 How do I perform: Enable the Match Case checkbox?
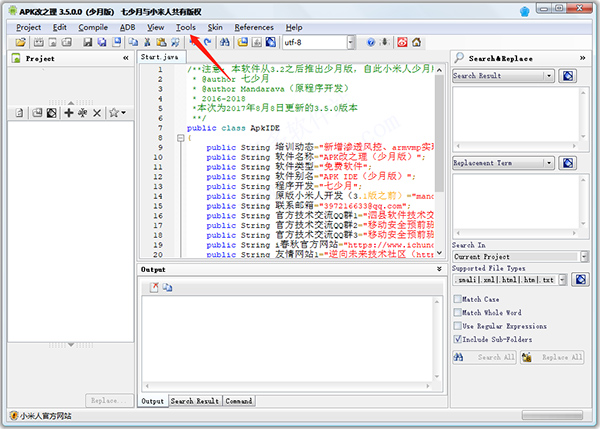(457, 299)
